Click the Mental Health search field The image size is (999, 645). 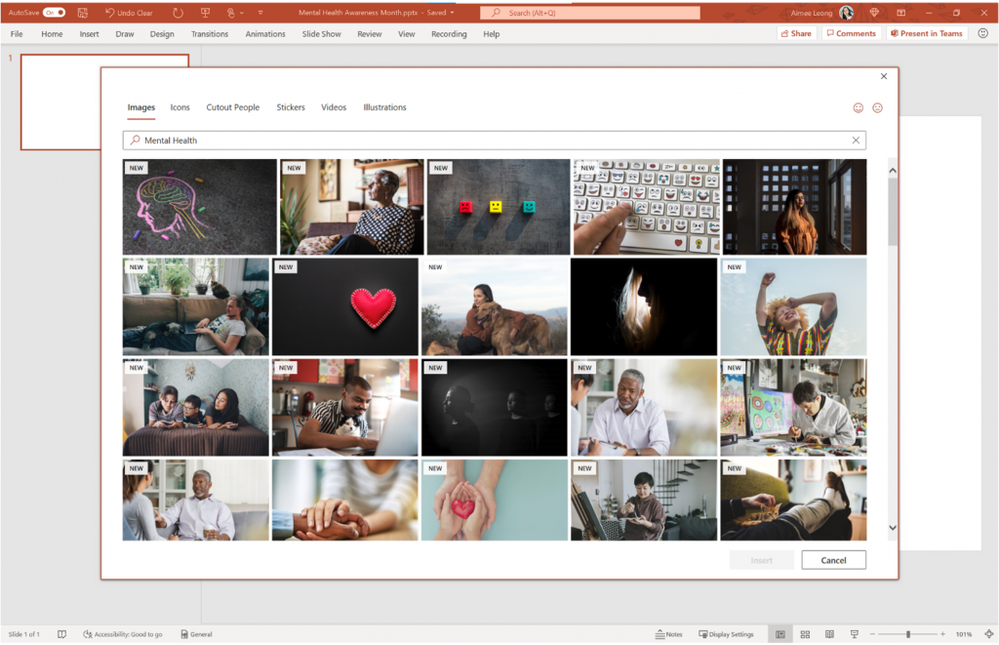(x=494, y=140)
